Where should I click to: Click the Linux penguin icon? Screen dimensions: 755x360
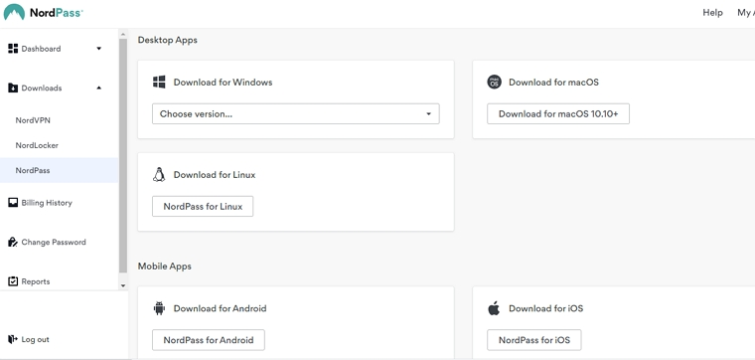159,174
